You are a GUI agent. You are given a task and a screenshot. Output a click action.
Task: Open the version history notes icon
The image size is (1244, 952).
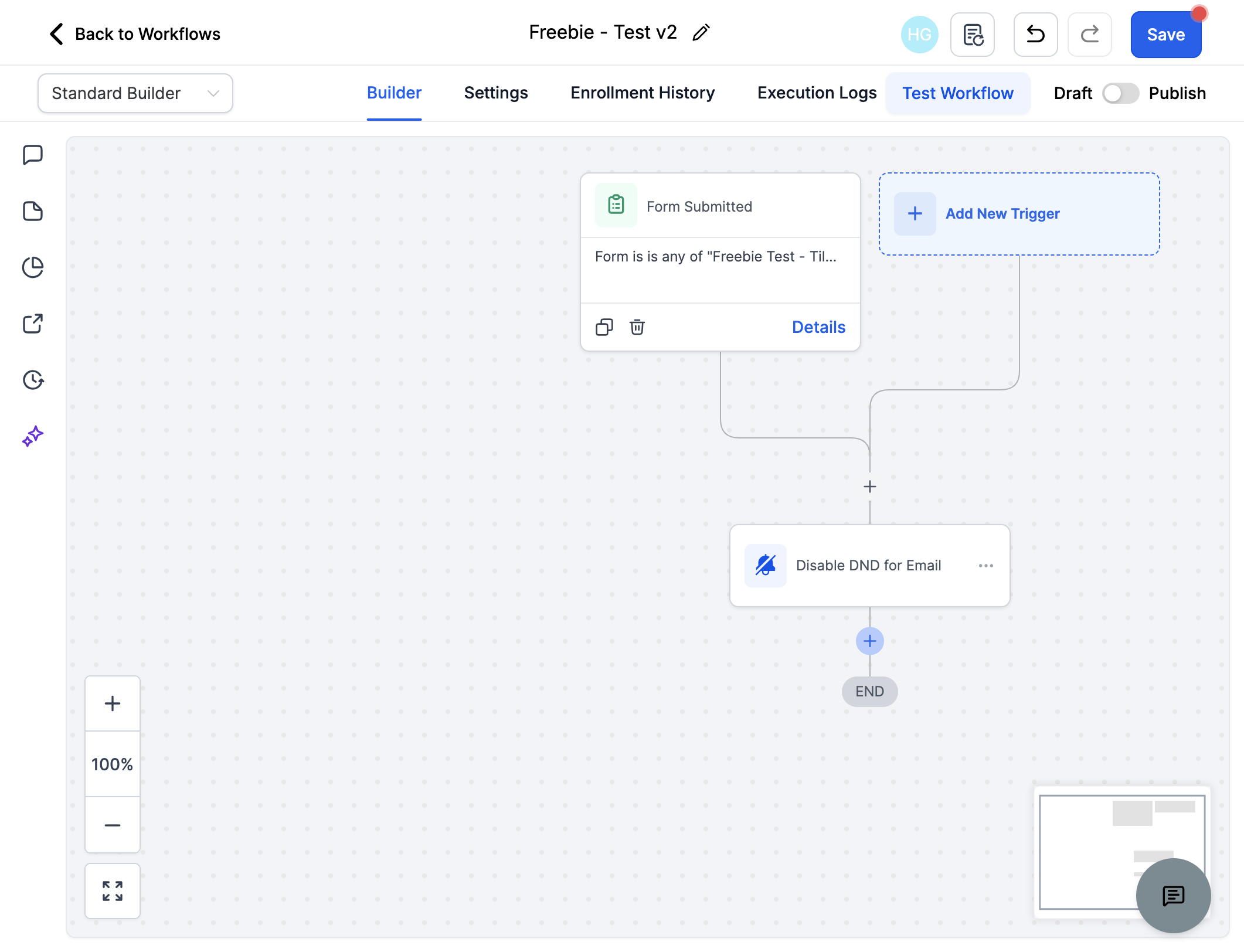click(x=973, y=35)
